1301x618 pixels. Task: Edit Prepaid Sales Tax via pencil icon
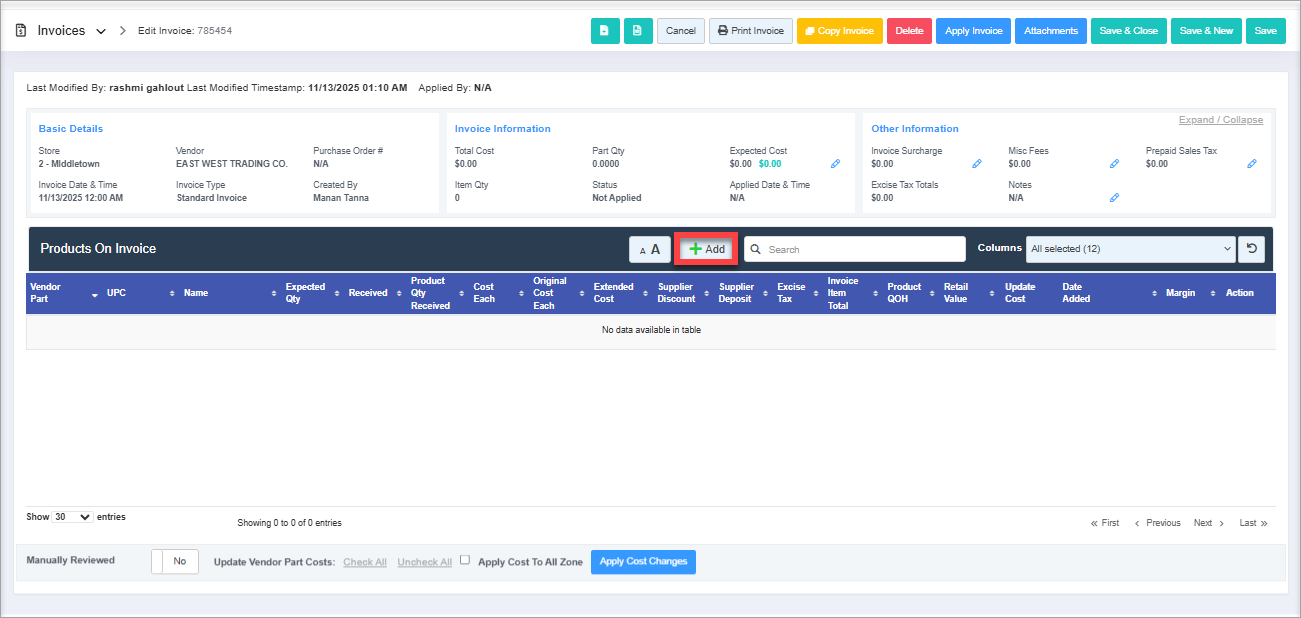[x=1251, y=164]
